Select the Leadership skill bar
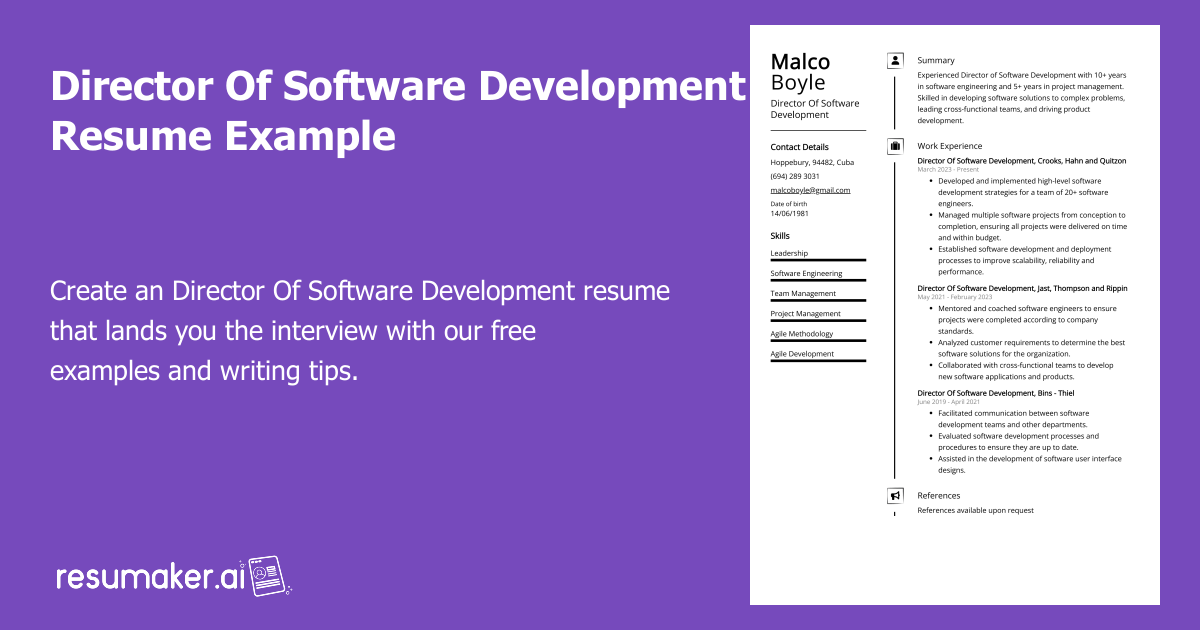 (817, 260)
